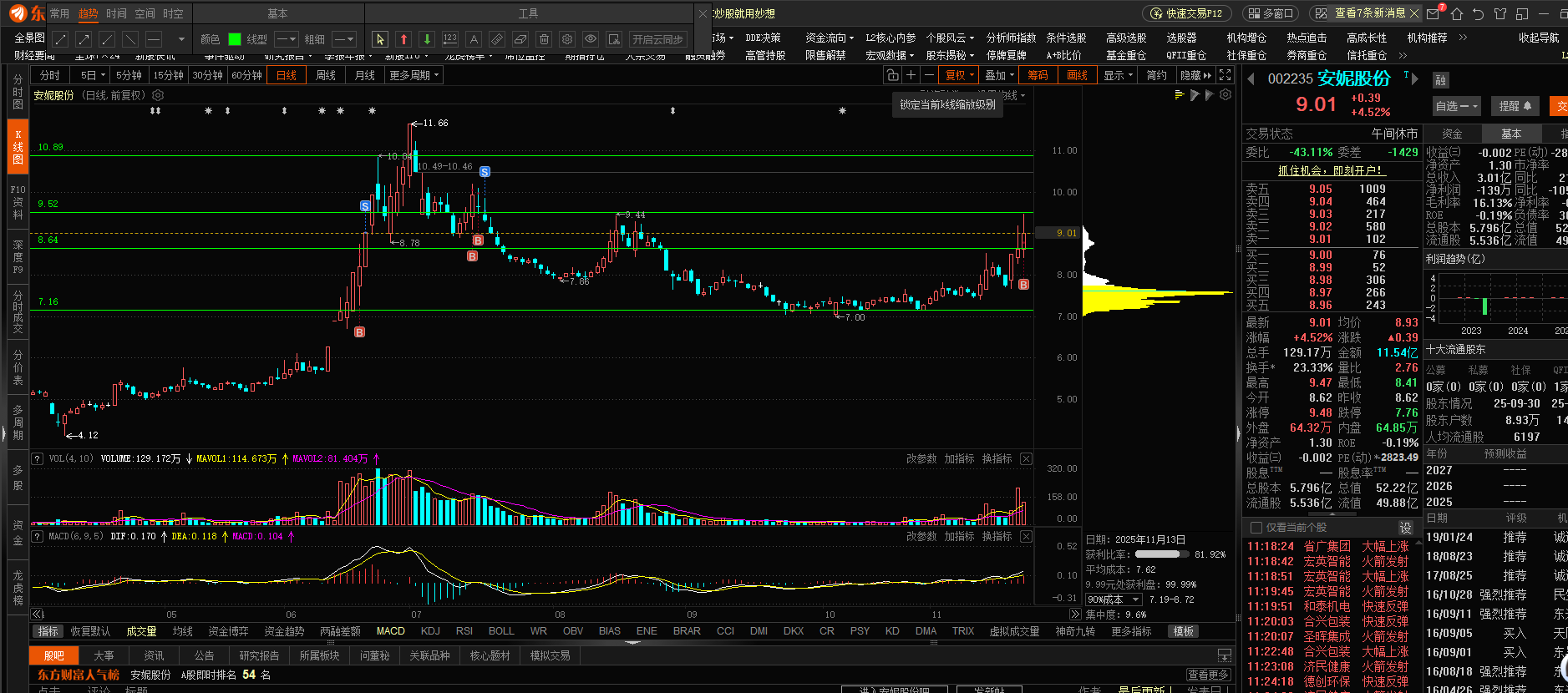This screenshot has width=1568, height=693.
Task: Select the text annotation A tool
Action: [x=474, y=39]
